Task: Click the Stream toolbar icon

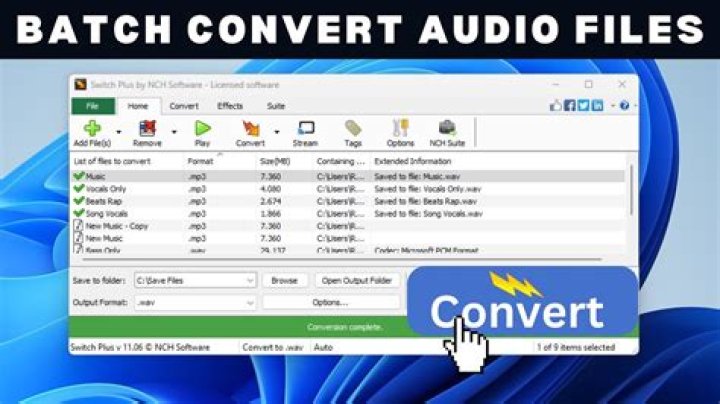Action: 306,128
